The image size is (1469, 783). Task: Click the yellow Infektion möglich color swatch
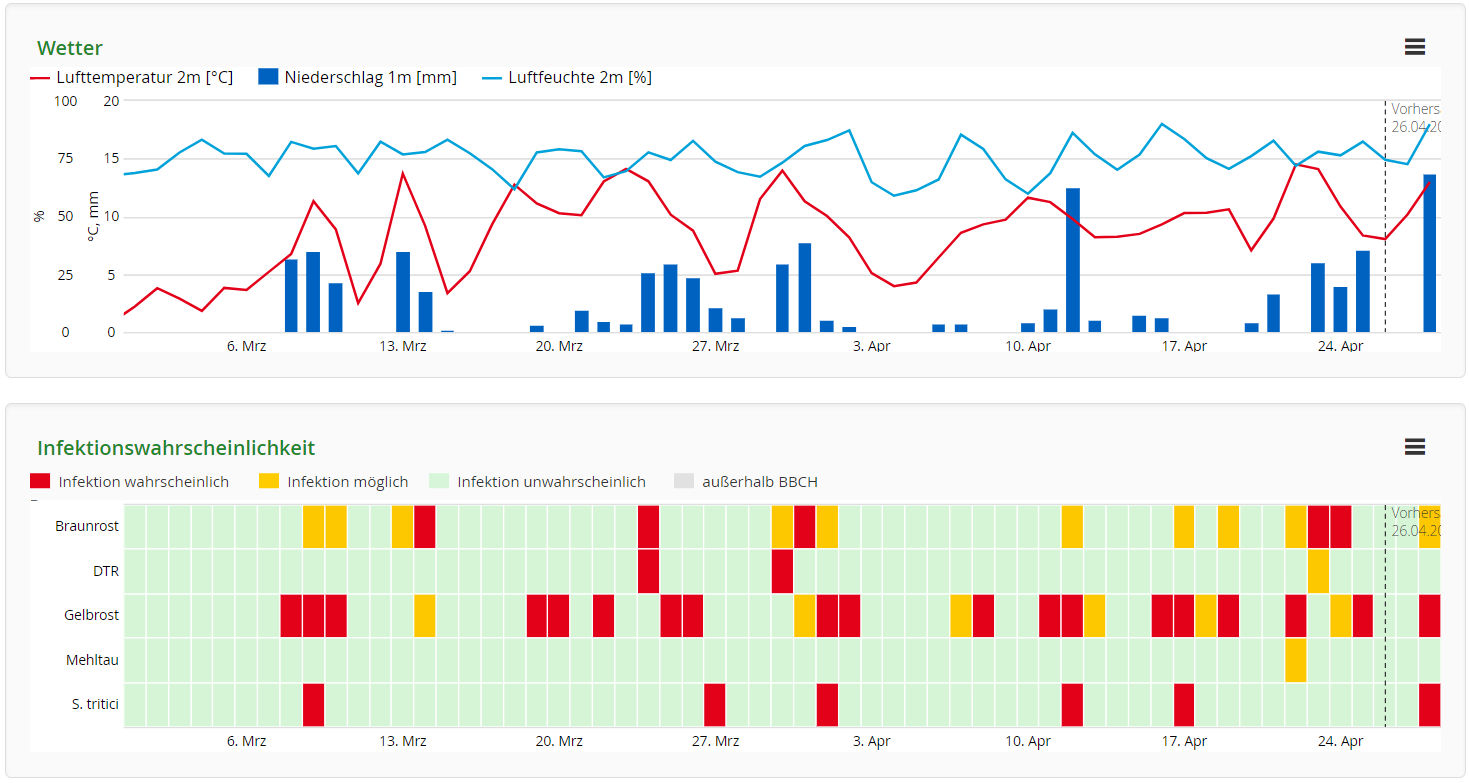(269, 481)
